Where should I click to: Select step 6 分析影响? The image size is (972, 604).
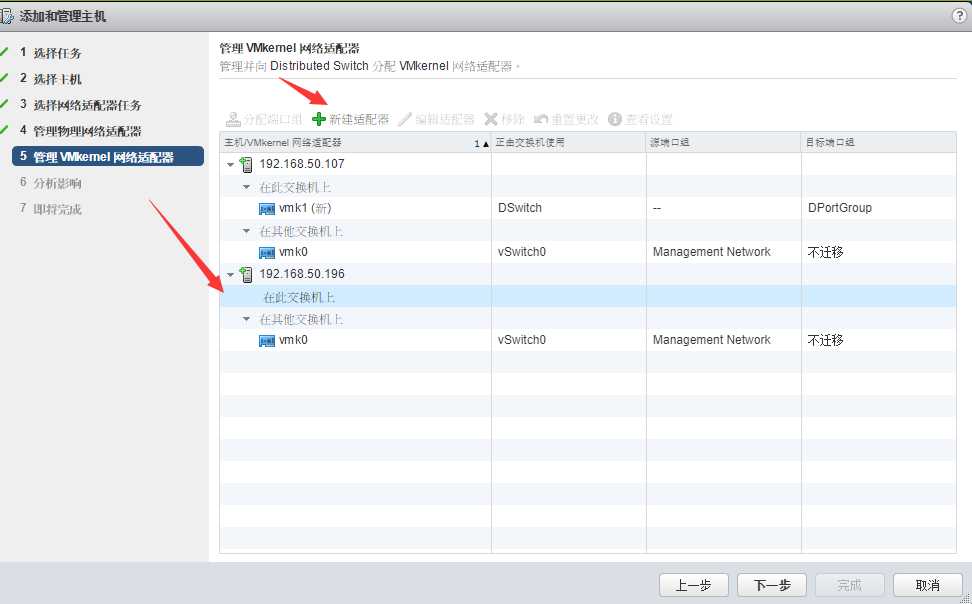point(50,183)
